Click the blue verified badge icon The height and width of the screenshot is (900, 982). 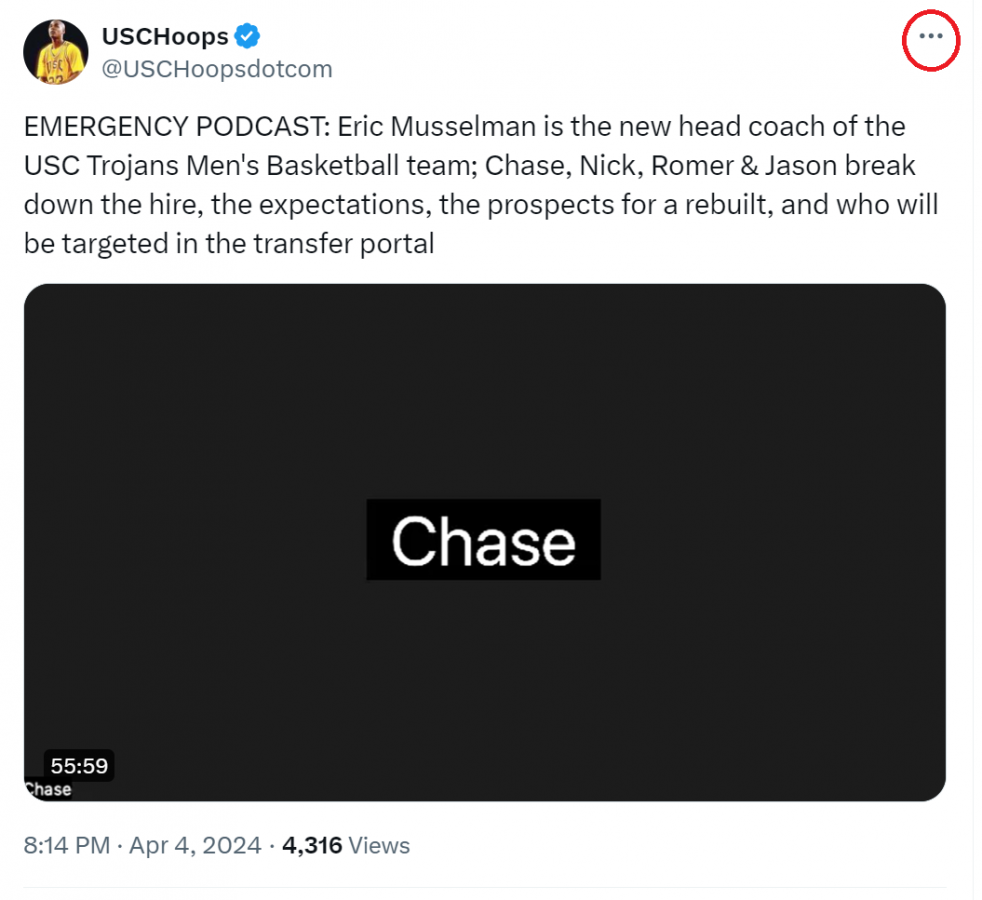point(247,36)
